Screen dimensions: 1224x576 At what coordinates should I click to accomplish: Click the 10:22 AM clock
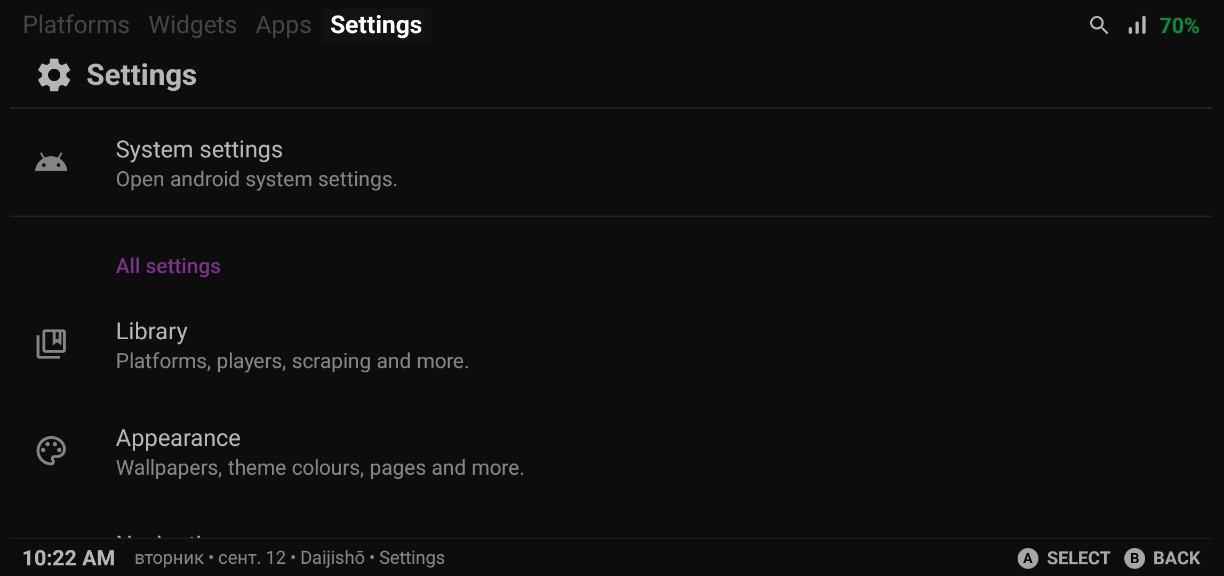point(68,558)
